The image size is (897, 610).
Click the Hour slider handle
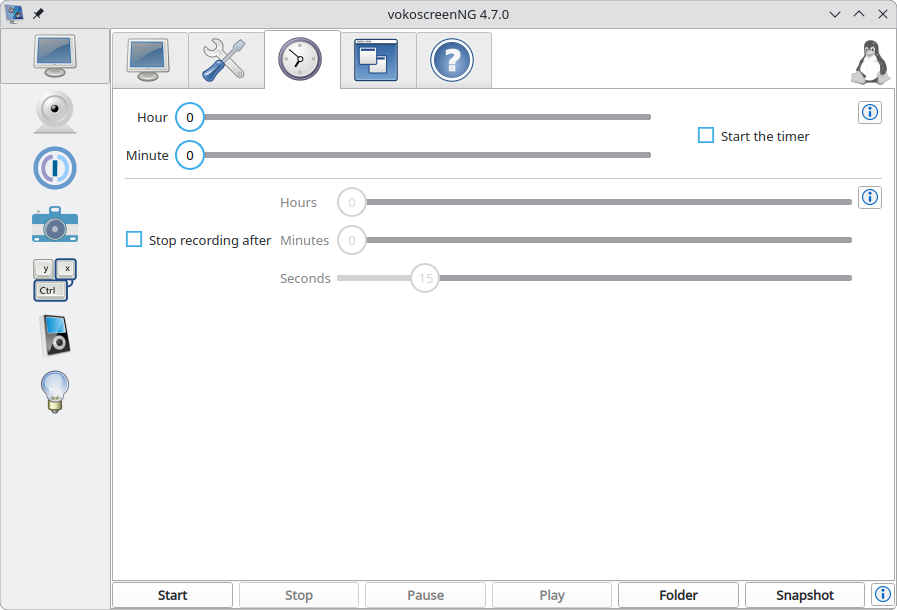[x=189, y=117]
